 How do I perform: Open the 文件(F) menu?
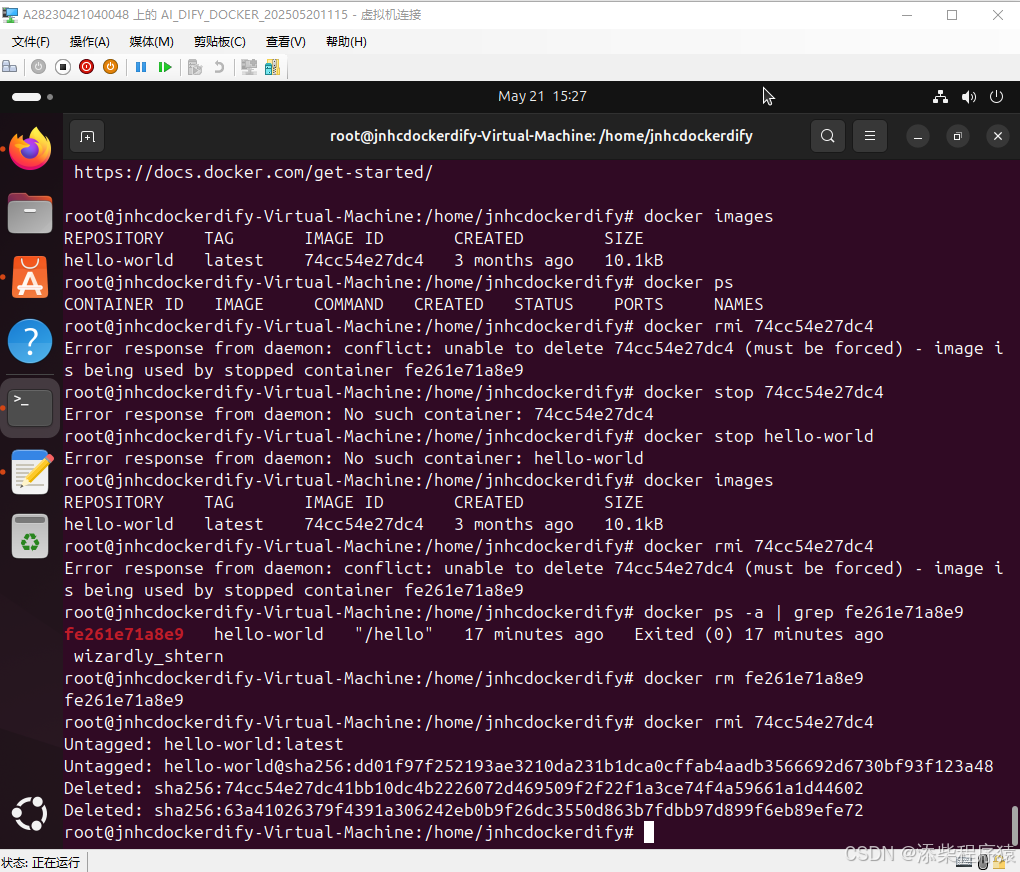[31, 42]
